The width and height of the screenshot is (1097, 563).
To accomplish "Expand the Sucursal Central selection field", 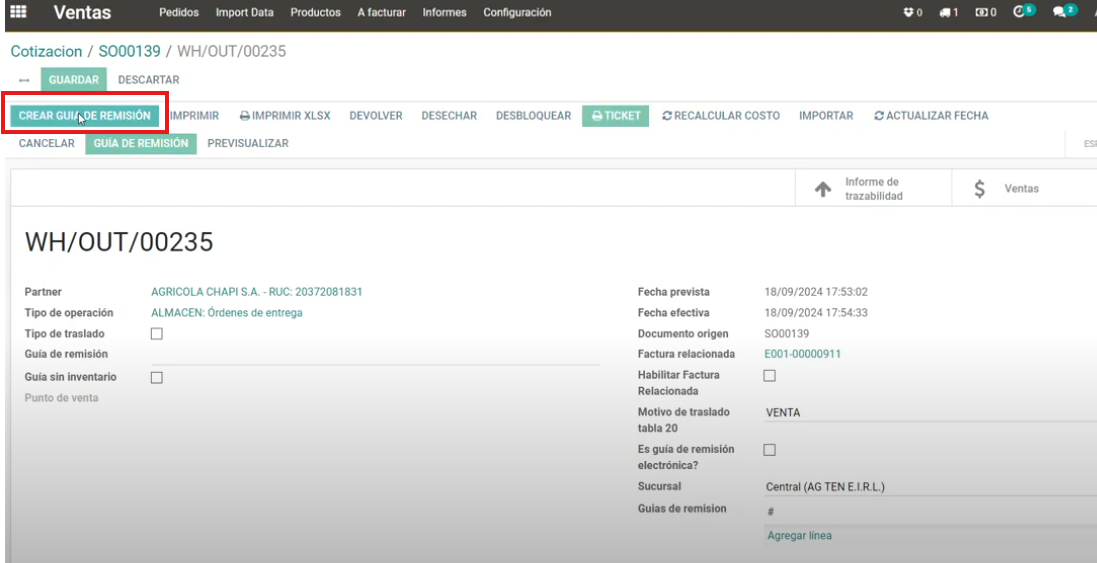I will pos(930,487).
